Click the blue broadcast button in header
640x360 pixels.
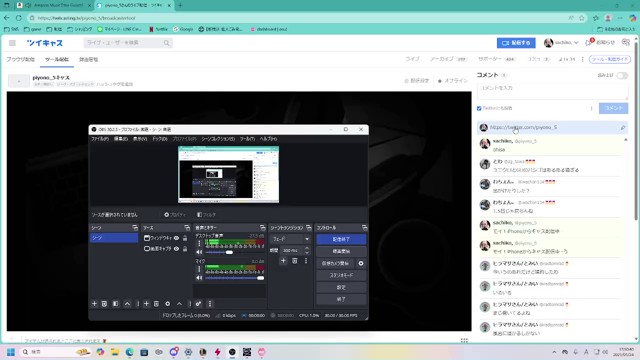click(516, 42)
